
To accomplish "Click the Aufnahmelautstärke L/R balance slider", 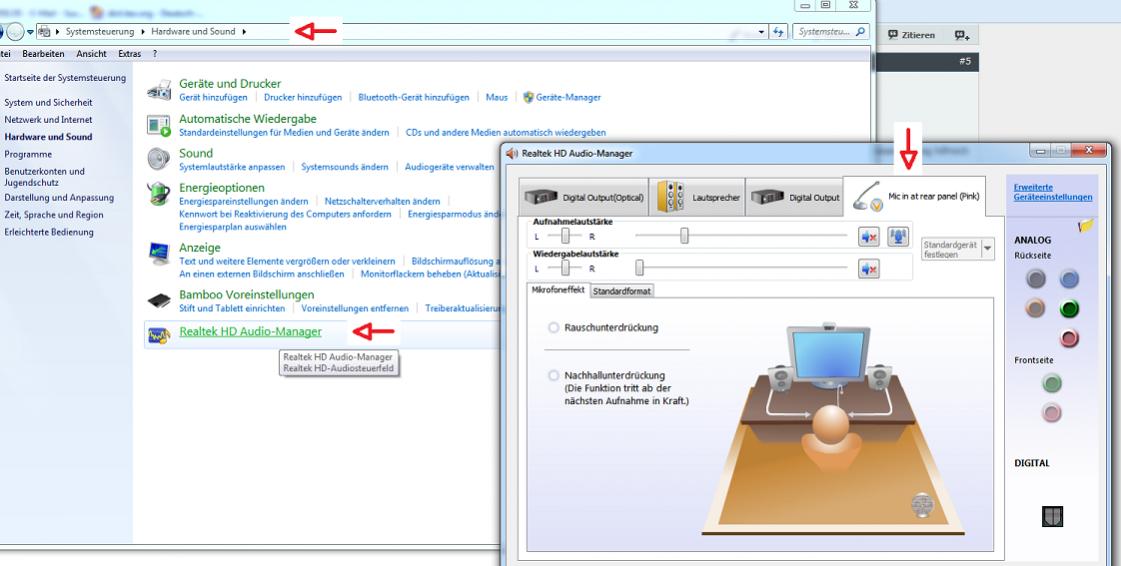I will pyautogui.click(x=565, y=236).
